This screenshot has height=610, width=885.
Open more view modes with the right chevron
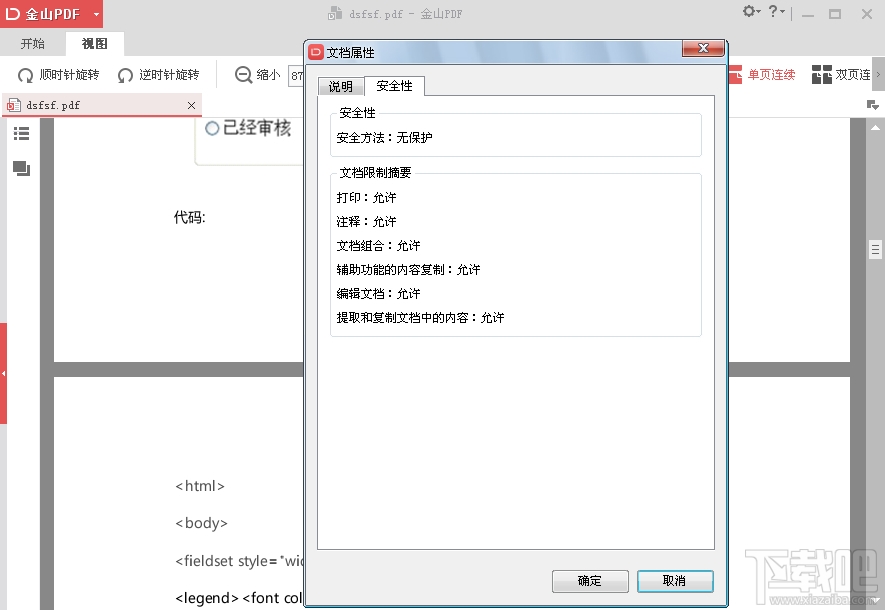pyautogui.click(x=878, y=74)
